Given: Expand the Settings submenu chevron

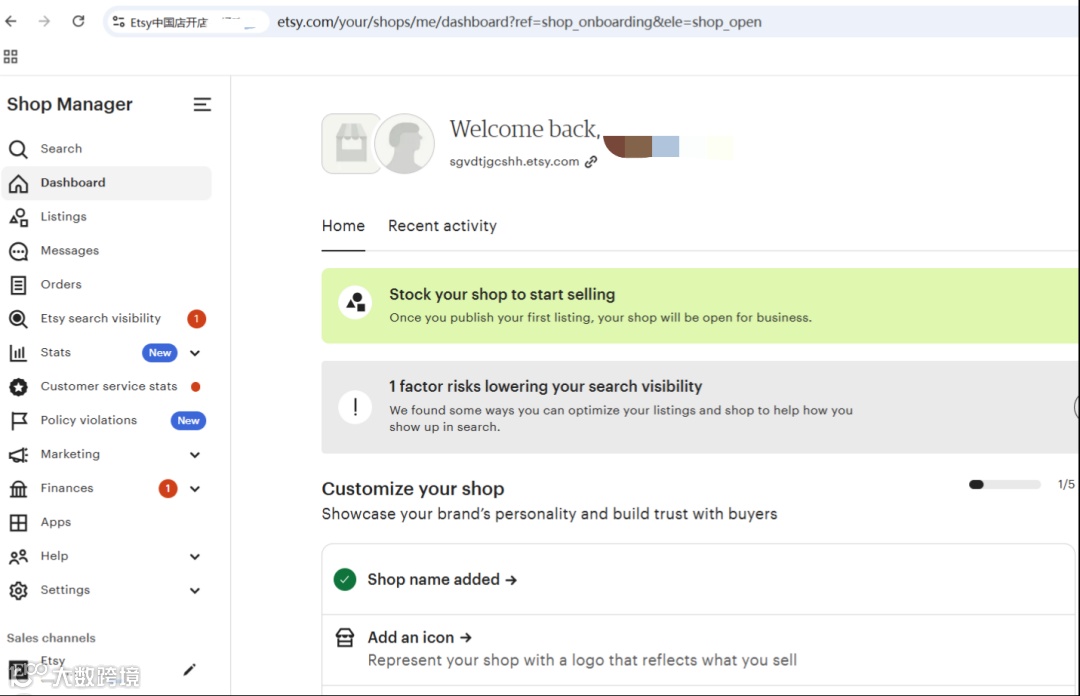Looking at the screenshot, I should pos(195,591).
